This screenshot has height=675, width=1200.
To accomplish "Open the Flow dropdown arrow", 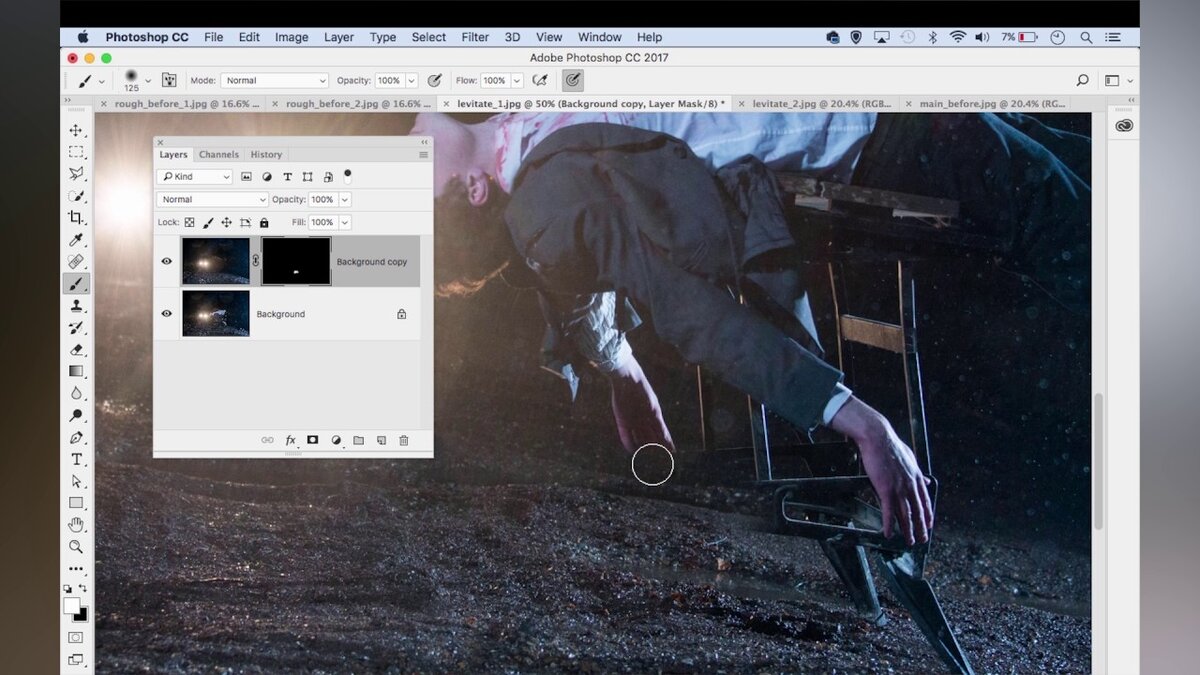I will [517, 81].
